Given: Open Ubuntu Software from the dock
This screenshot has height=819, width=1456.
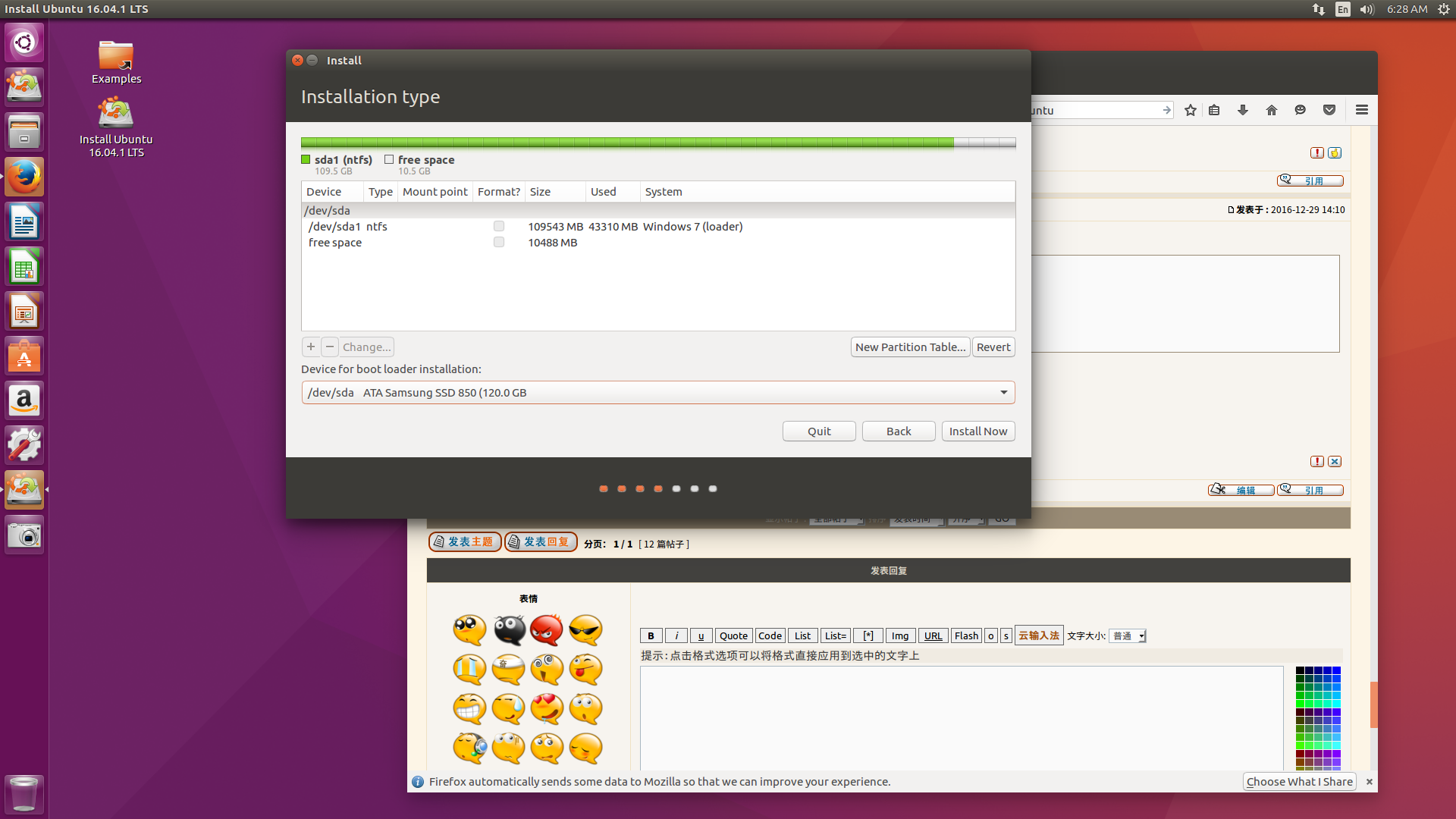Looking at the screenshot, I should click(24, 356).
